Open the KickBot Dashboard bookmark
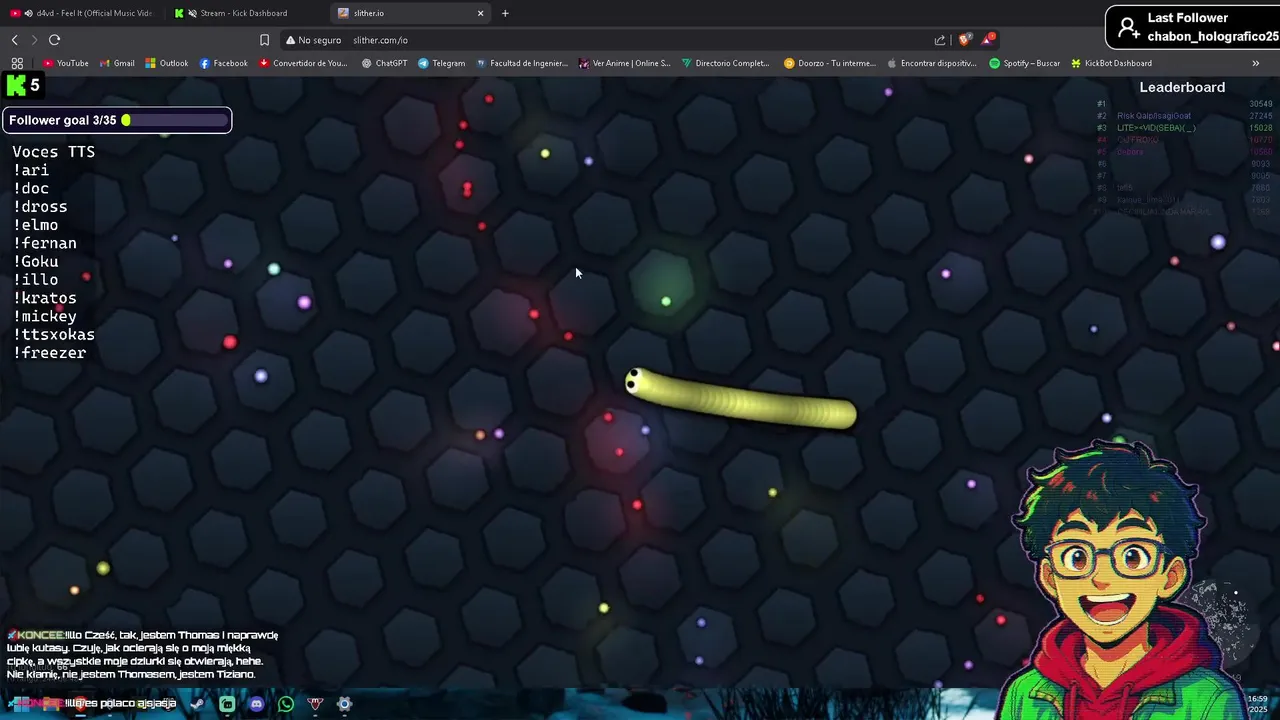 pos(1112,63)
